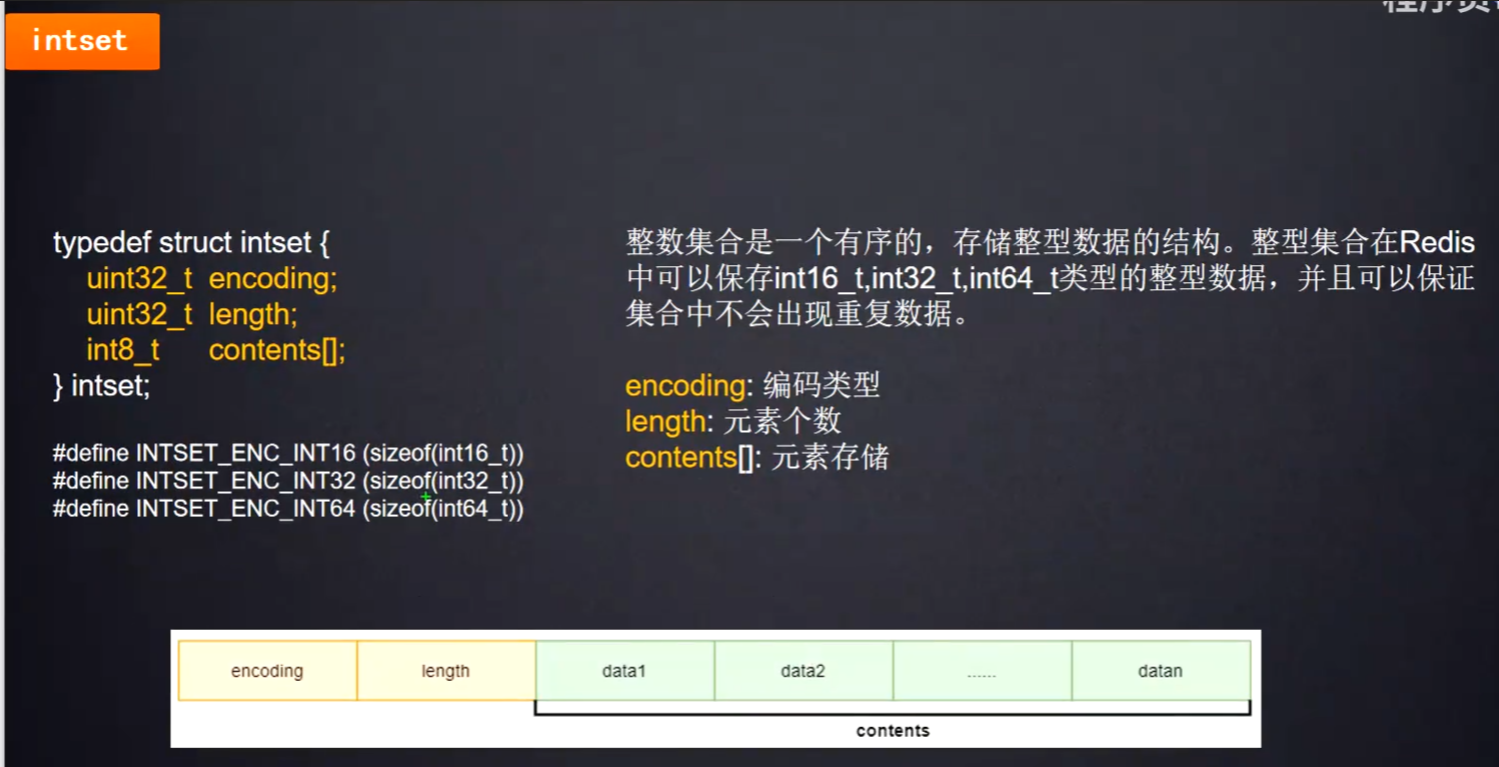Click the 'length: 元素个数' description
The height and width of the screenshot is (767, 1499).
733,422
